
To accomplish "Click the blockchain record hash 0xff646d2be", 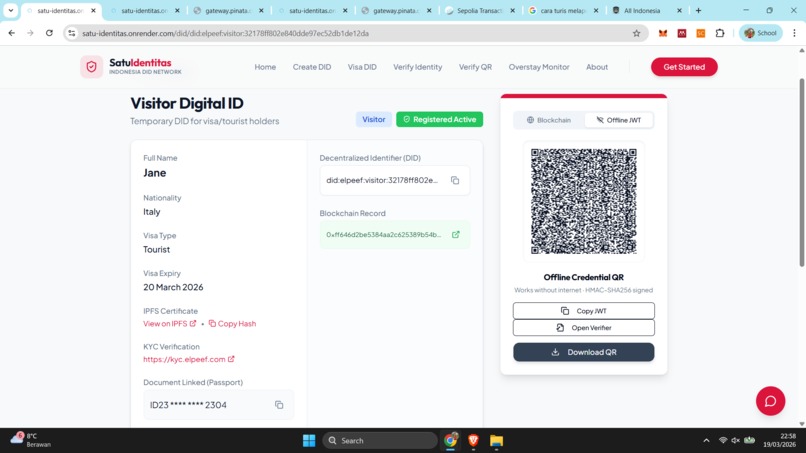I will point(383,234).
